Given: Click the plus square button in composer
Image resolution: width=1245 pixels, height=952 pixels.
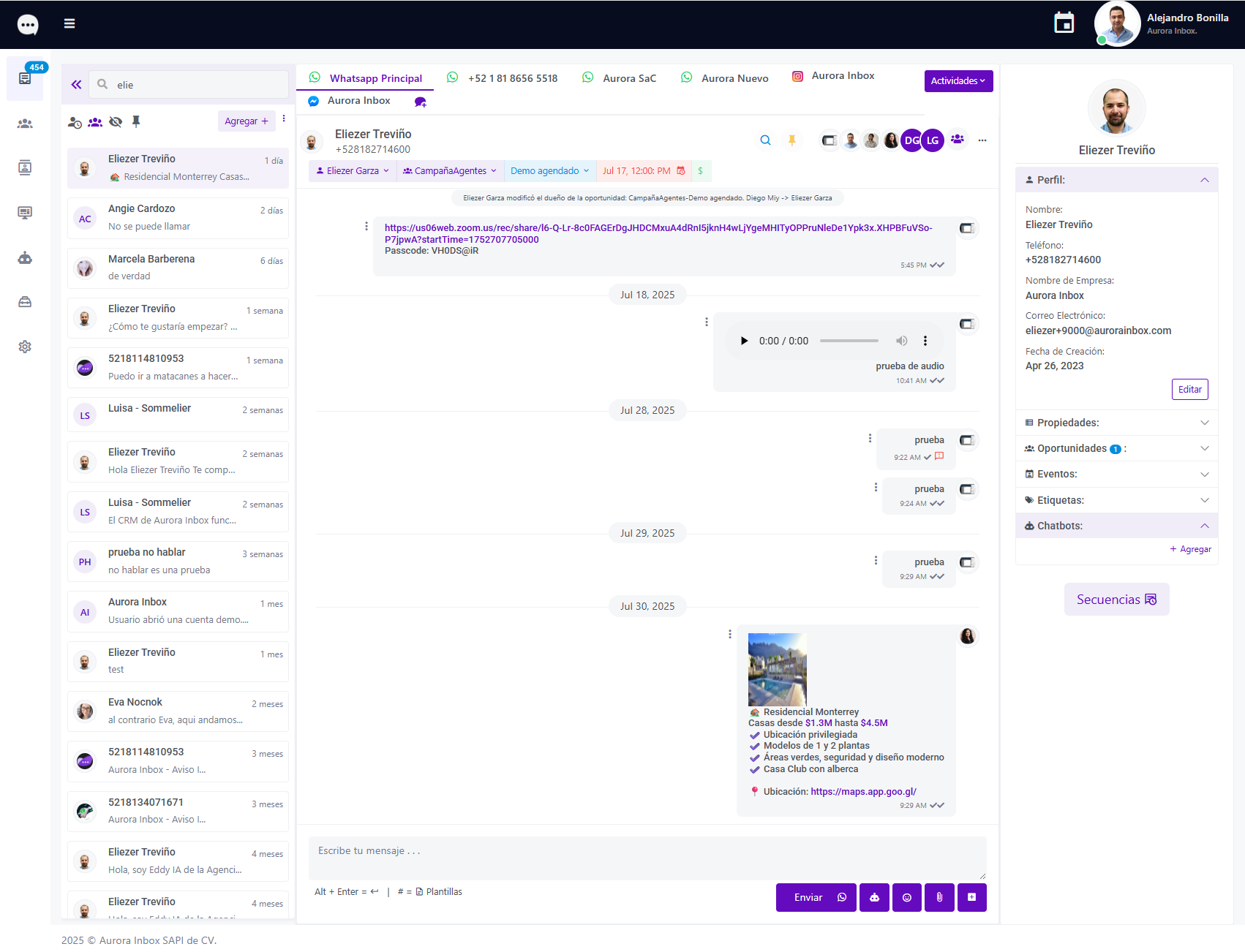Looking at the screenshot, I should tap(971, 897).
